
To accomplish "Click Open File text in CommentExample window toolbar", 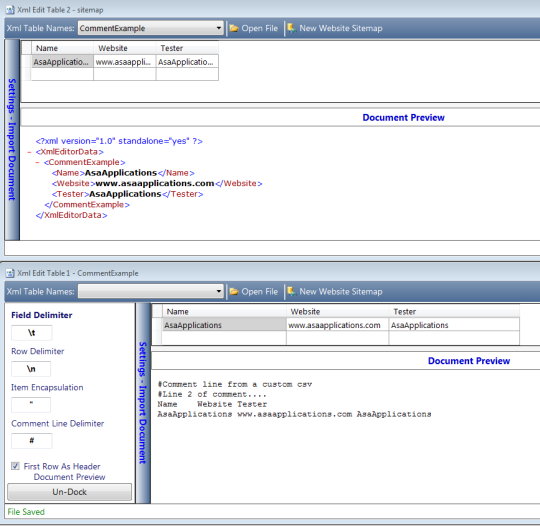I will coord(260,292).
